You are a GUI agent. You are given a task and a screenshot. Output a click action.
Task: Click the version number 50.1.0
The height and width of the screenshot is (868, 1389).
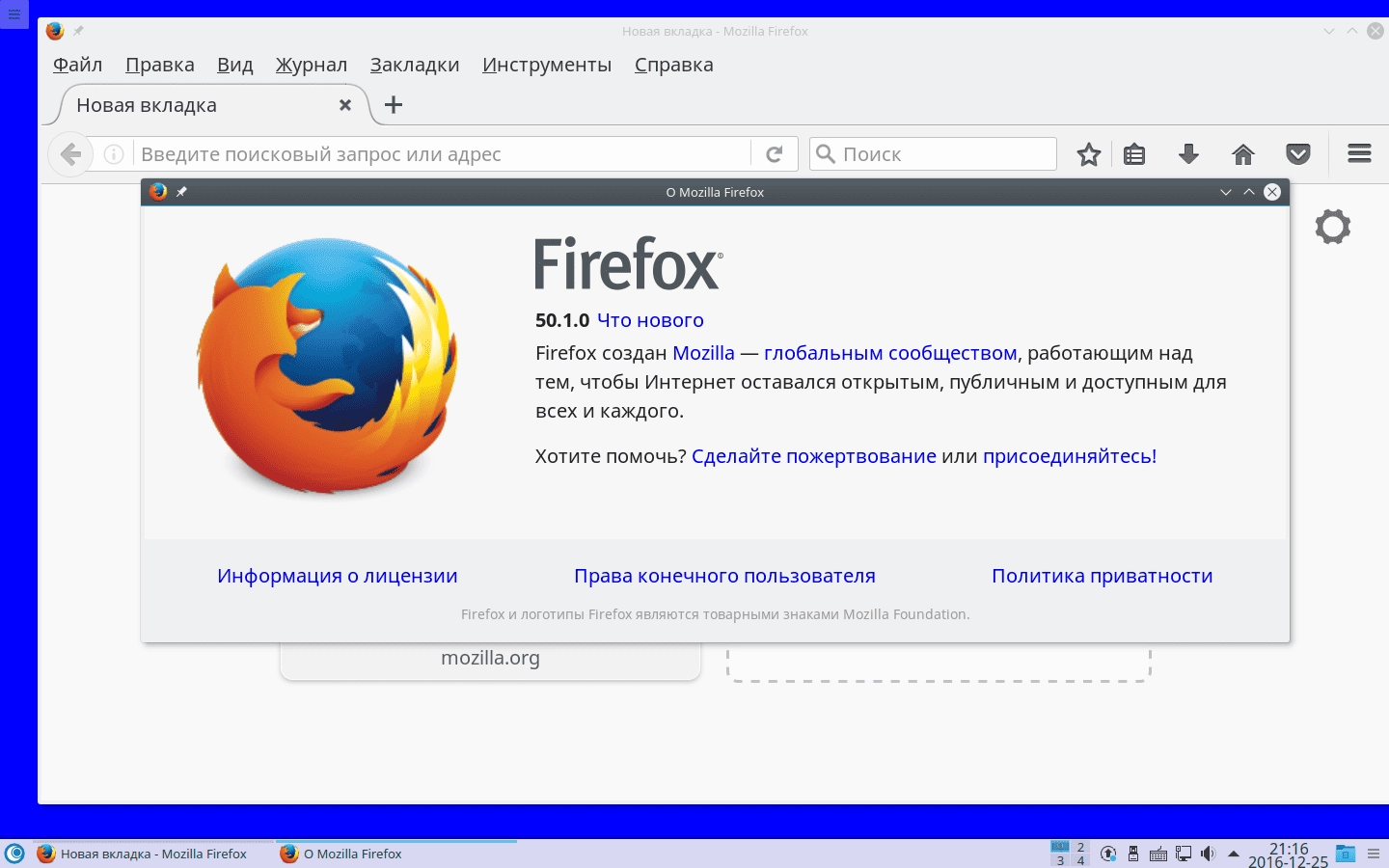562,320
